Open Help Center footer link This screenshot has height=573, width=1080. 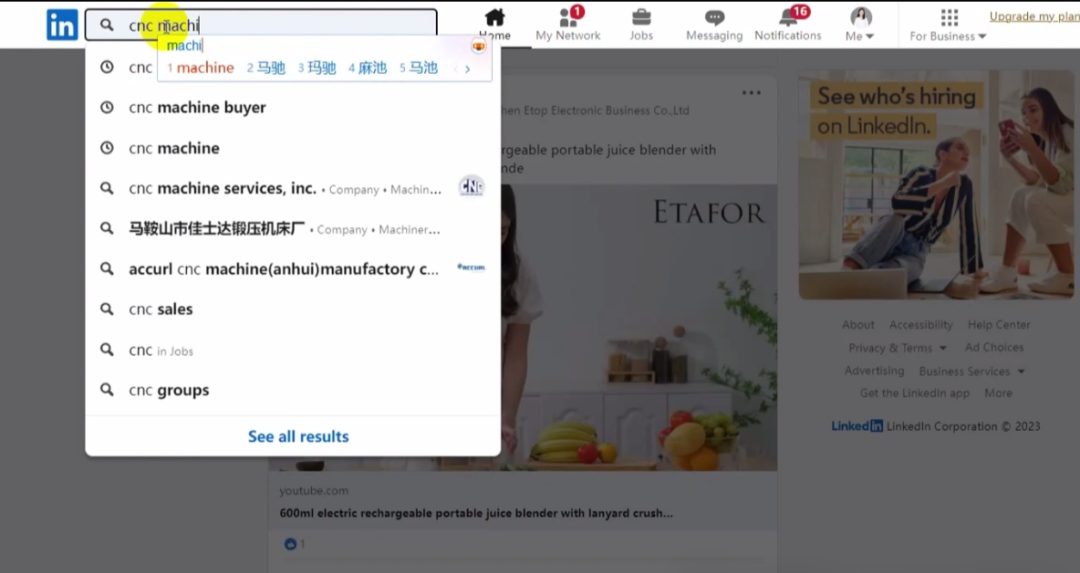tap(999, 324)
